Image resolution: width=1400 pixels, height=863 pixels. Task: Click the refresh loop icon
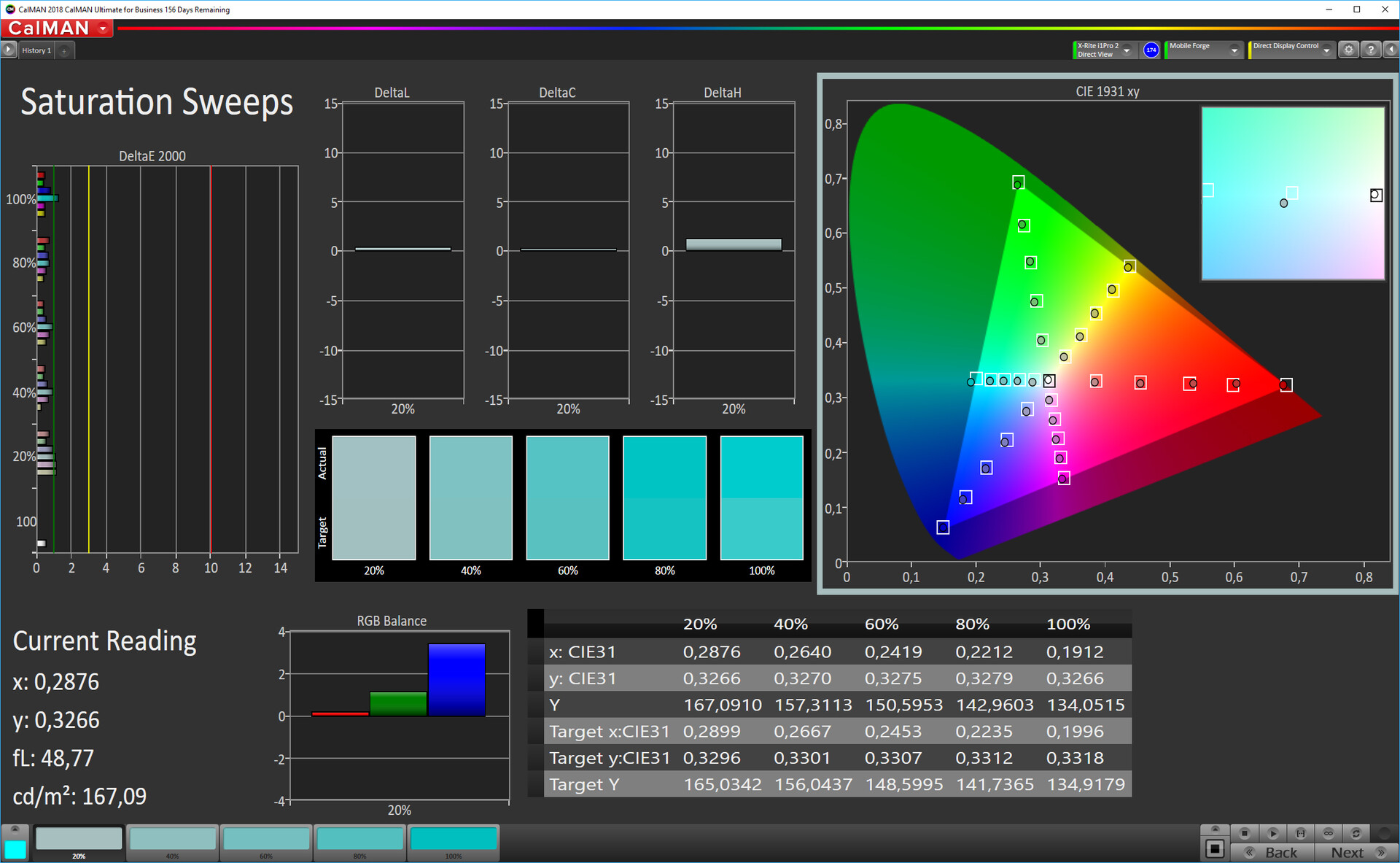[x=1356, y=833]
